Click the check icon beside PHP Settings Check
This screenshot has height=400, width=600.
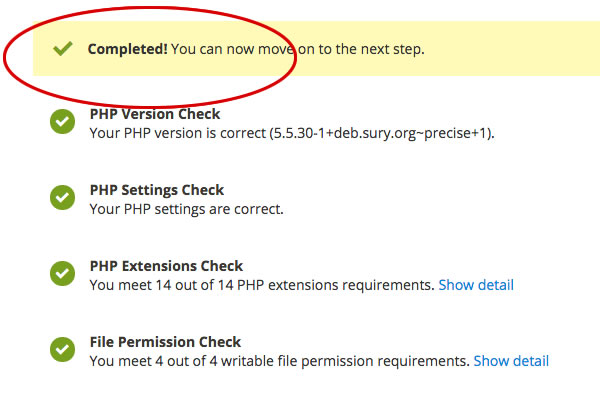pos(63,198)
